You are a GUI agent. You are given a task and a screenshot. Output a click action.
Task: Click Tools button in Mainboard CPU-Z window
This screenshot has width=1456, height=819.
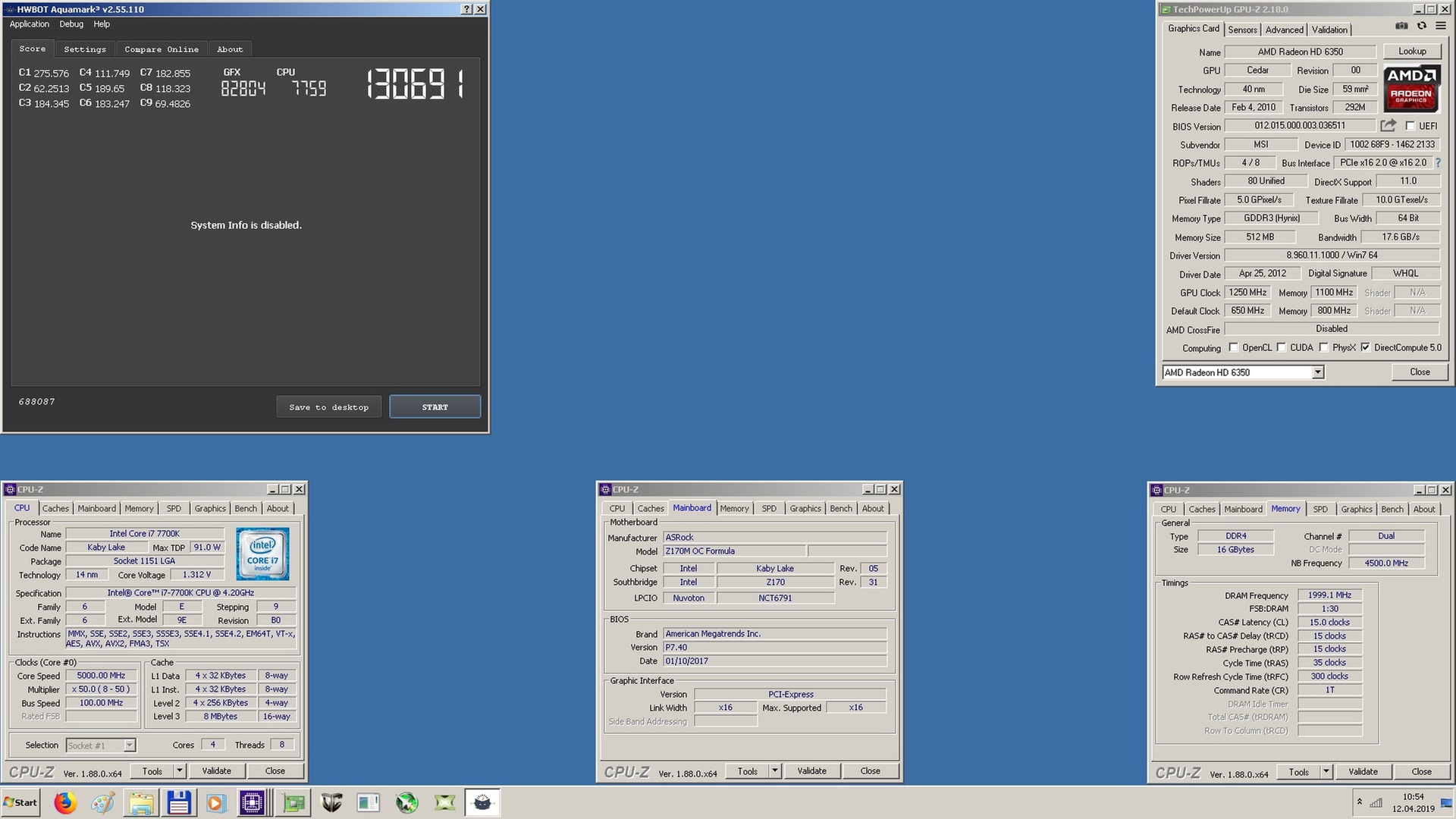(748, 770)
